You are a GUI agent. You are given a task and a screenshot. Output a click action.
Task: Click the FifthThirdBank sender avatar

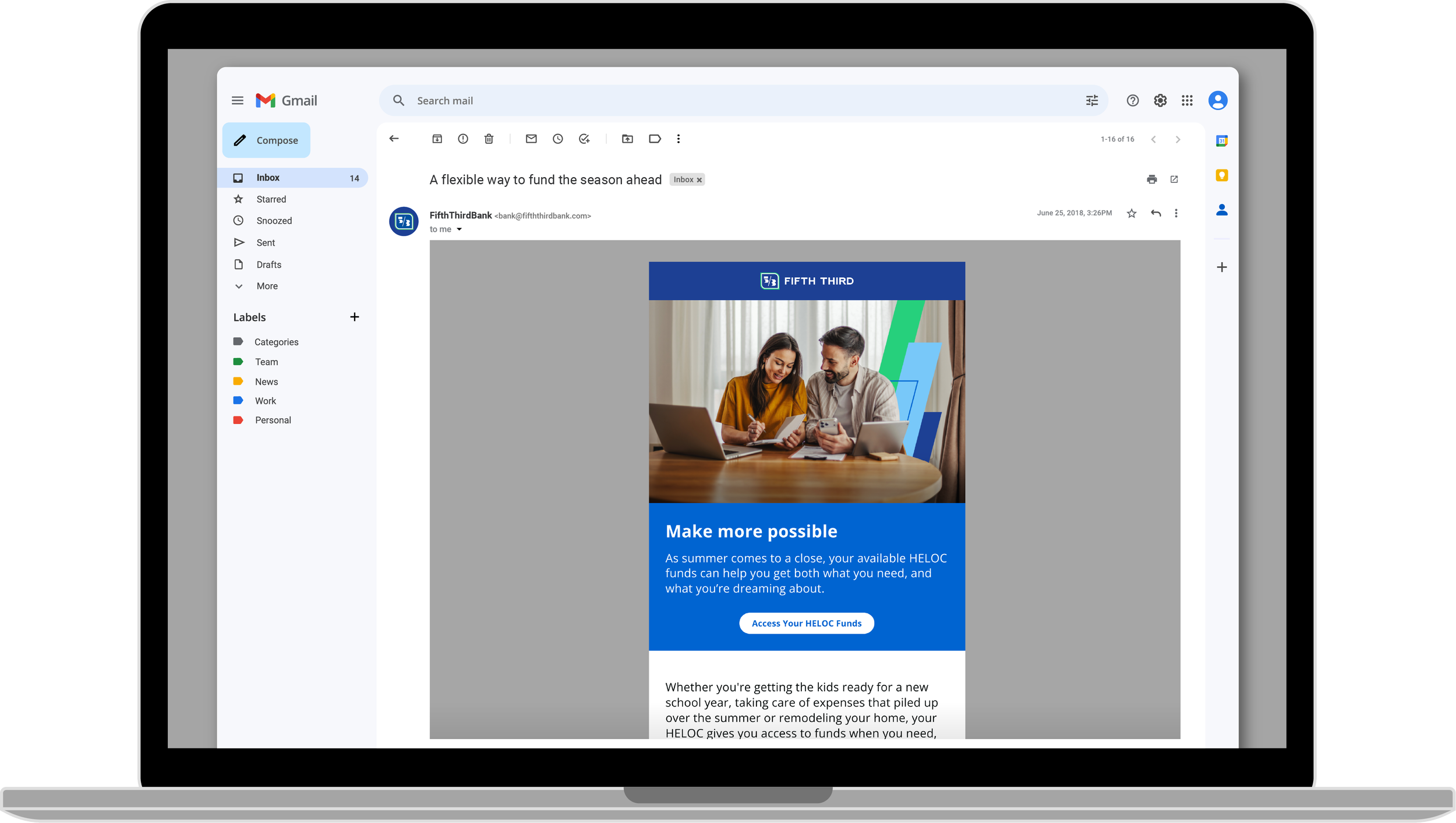point(404,221)
